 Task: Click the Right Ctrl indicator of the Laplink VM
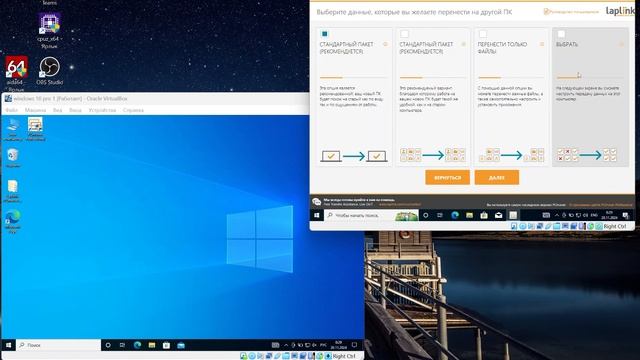click(615, 226)
